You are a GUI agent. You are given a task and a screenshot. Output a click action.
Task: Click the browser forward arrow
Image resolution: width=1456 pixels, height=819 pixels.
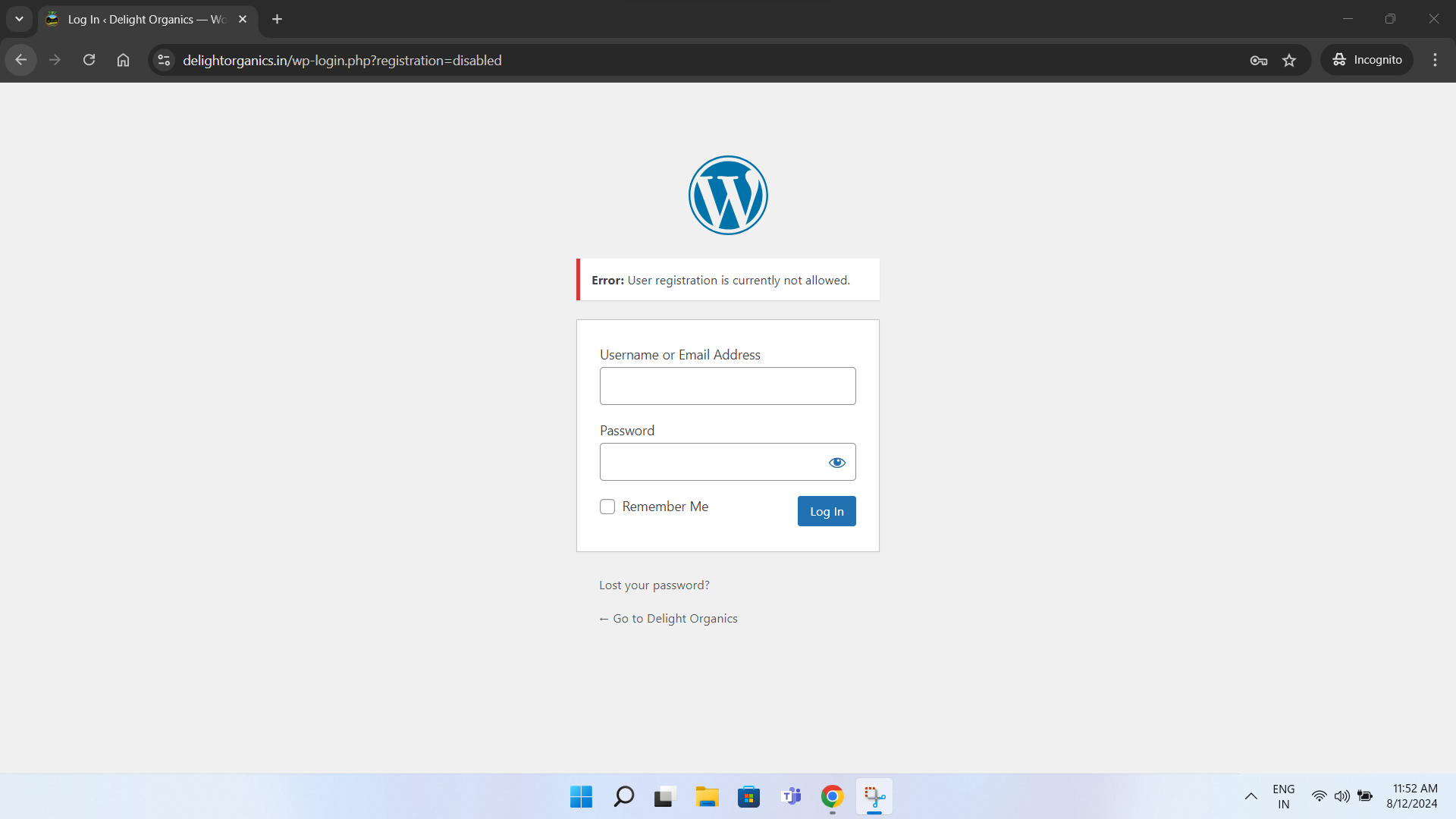tap(55, 60)
